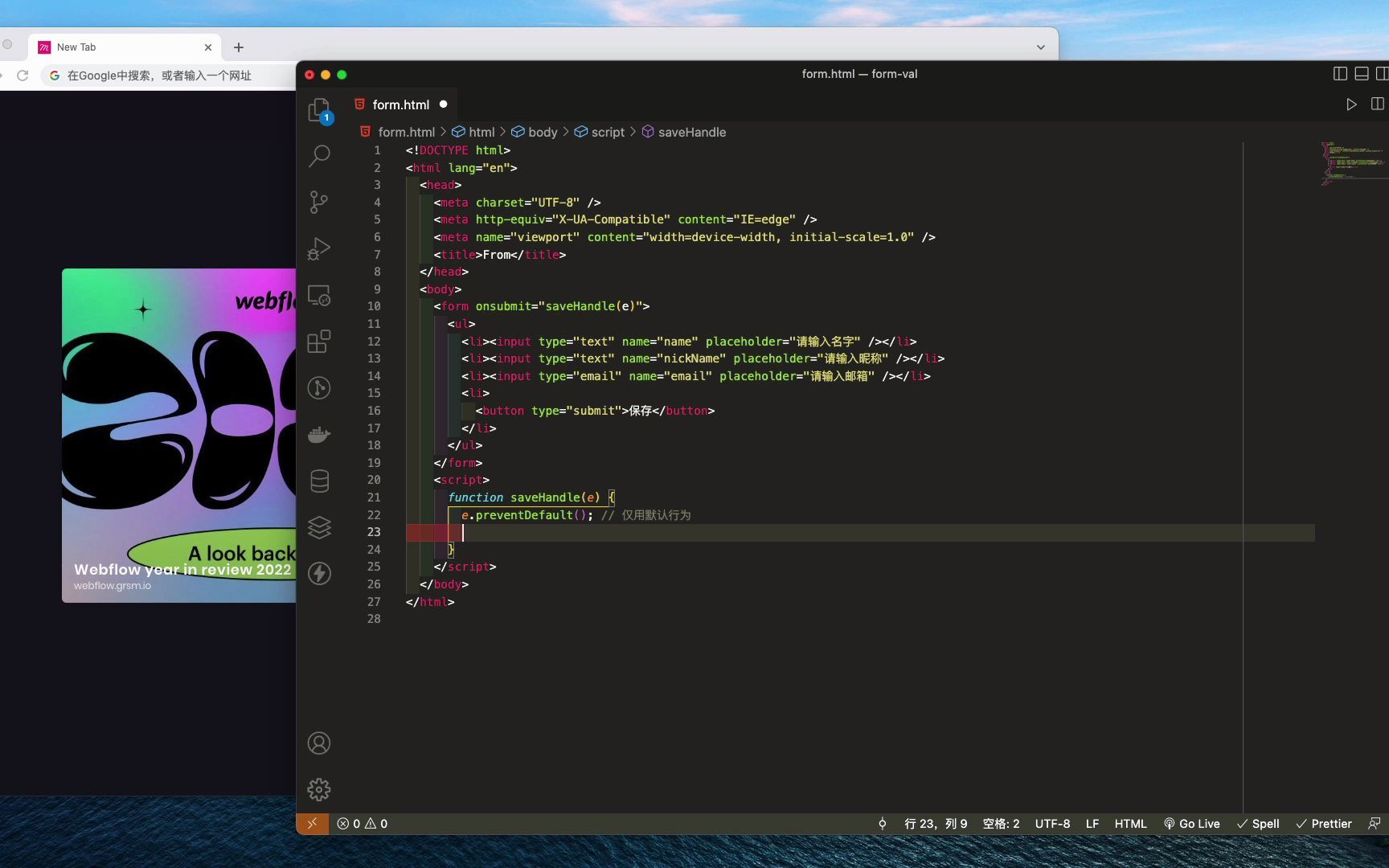Open the layers stack activity bar icon
This screenshot has height=868, width=1389.
(x=319, y=527)
